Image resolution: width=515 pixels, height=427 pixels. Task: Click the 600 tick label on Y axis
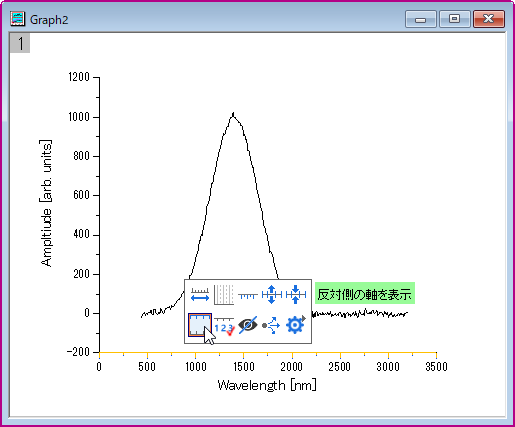[82, 195]
